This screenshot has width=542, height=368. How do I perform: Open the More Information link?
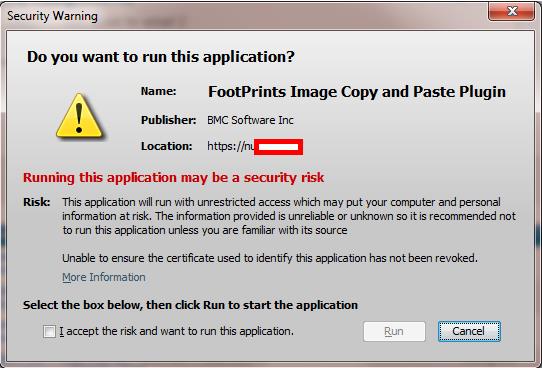point(104,277)
